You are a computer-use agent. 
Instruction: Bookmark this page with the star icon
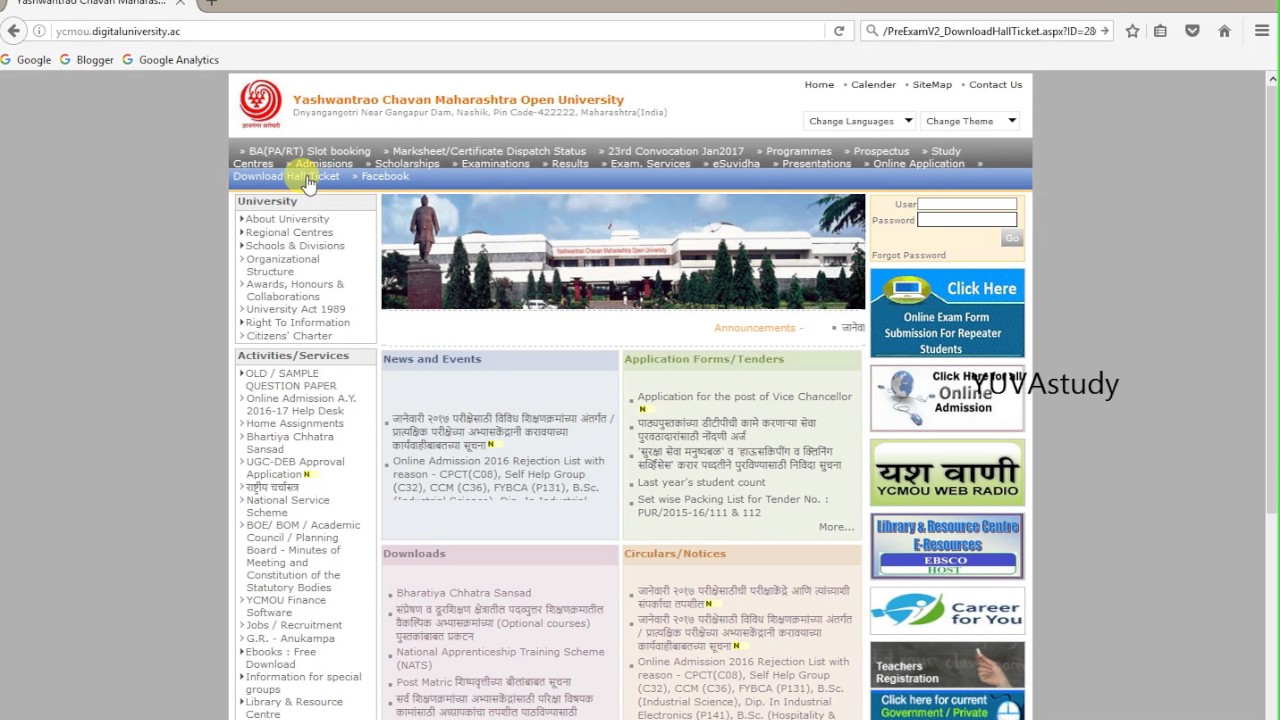(x=1132, y=31)
